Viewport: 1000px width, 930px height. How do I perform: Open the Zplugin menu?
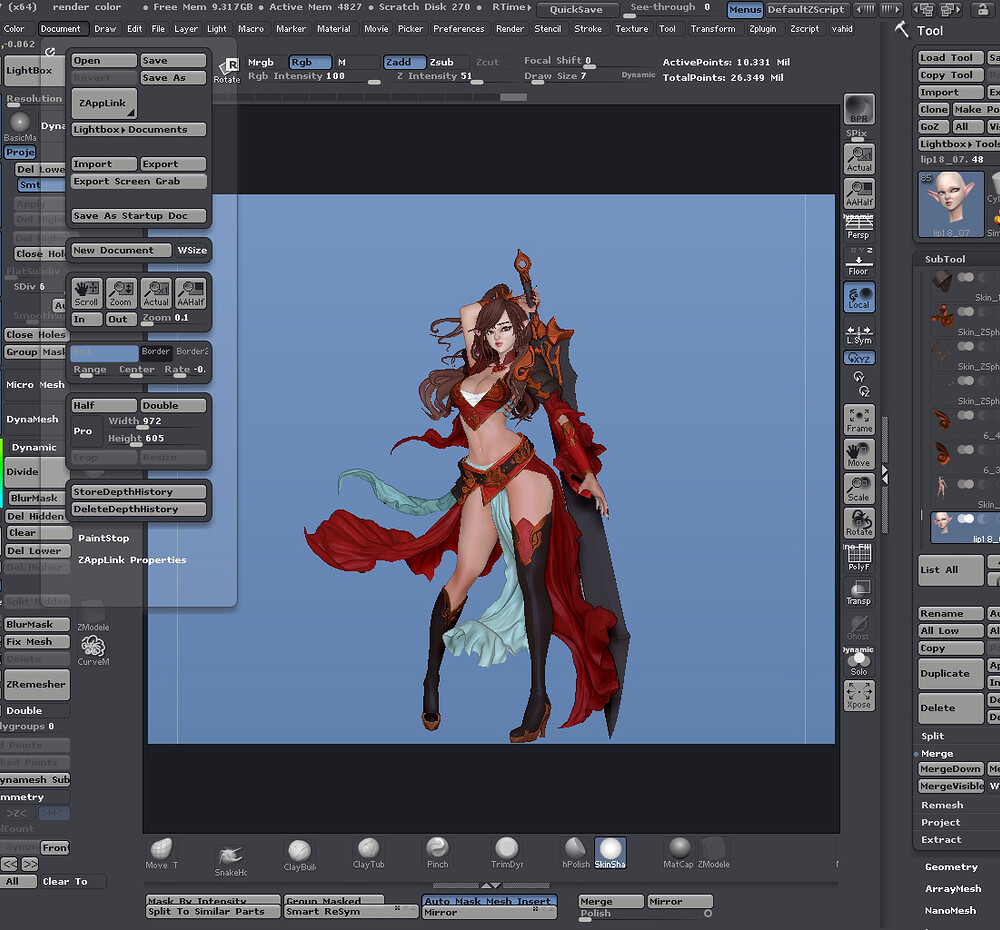click(763, 29)
